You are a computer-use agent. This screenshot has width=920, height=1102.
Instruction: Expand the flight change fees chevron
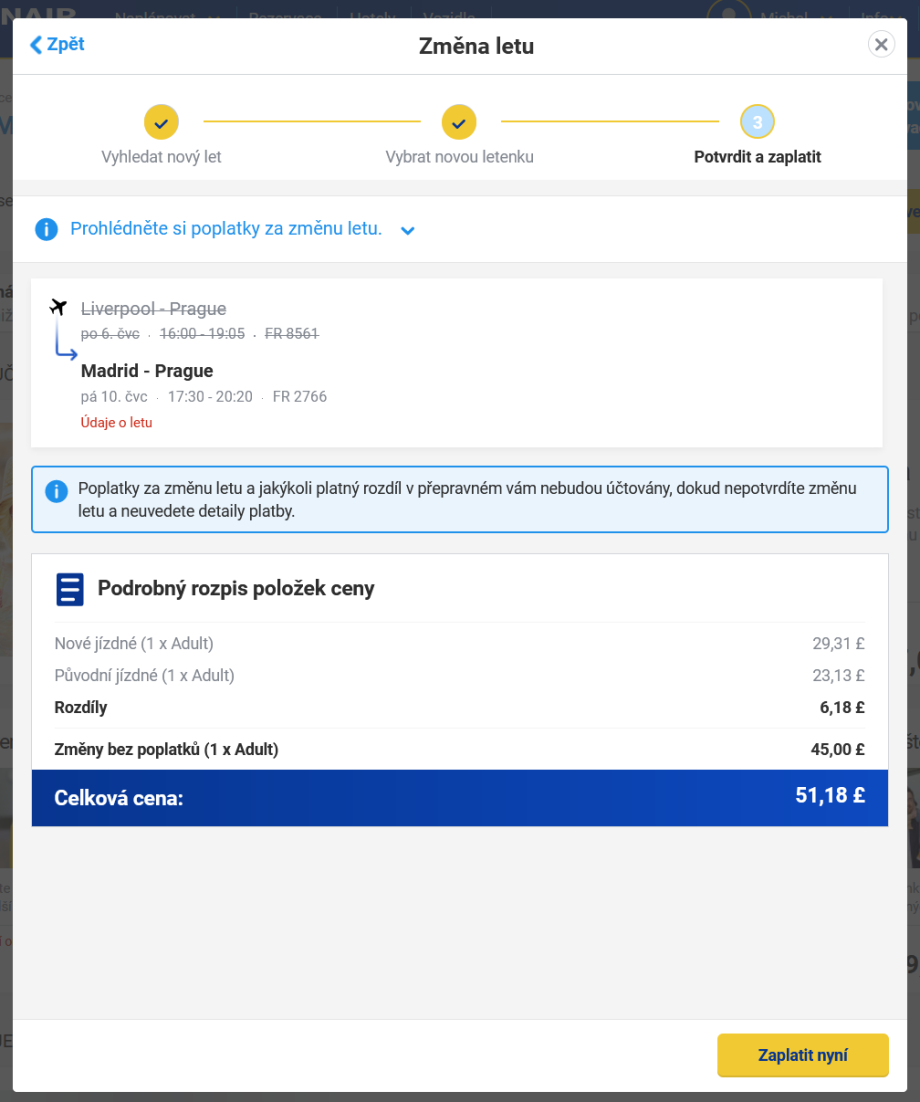(x=407, y=231)
